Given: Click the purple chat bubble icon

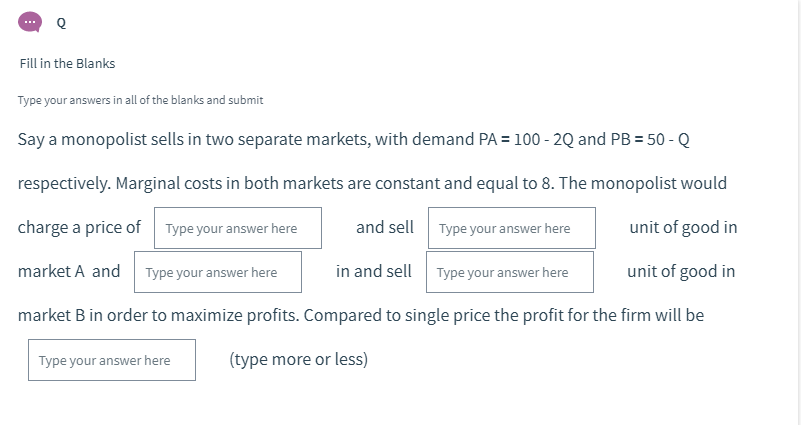Looking at the screenshot, I should (30, 21).
